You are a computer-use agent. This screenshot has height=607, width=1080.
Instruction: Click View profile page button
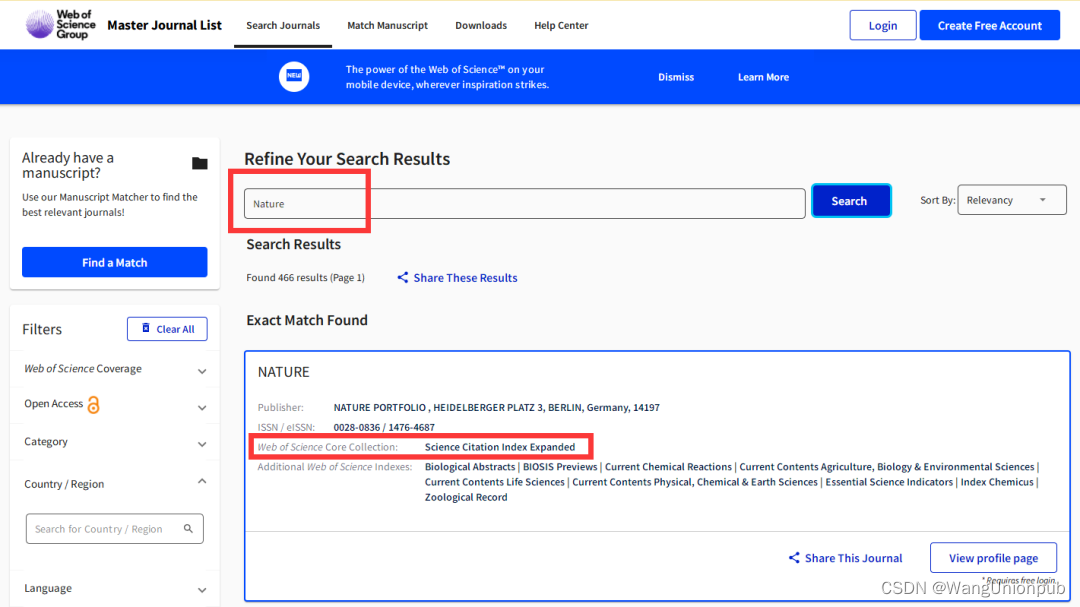point(993,558)
